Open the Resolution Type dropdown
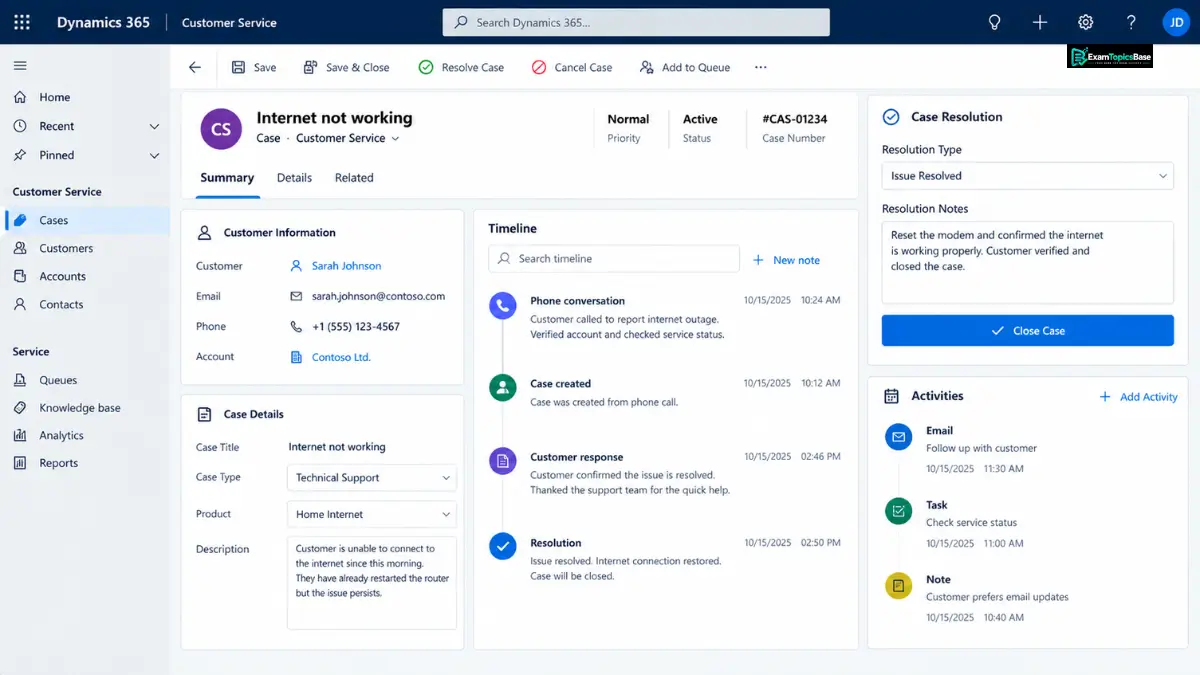Screen dimensions: 1200x675 point(1027,176)
